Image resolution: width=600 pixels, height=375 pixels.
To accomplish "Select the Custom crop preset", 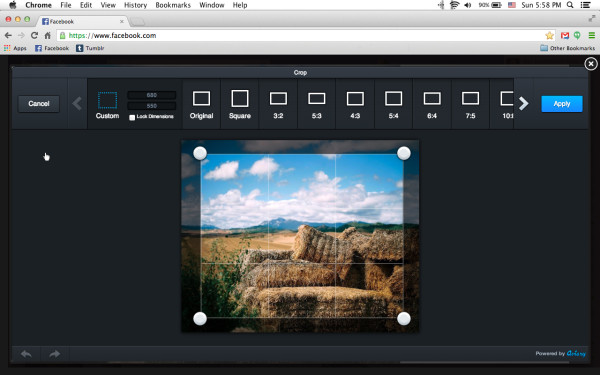I will click(107, 105).
